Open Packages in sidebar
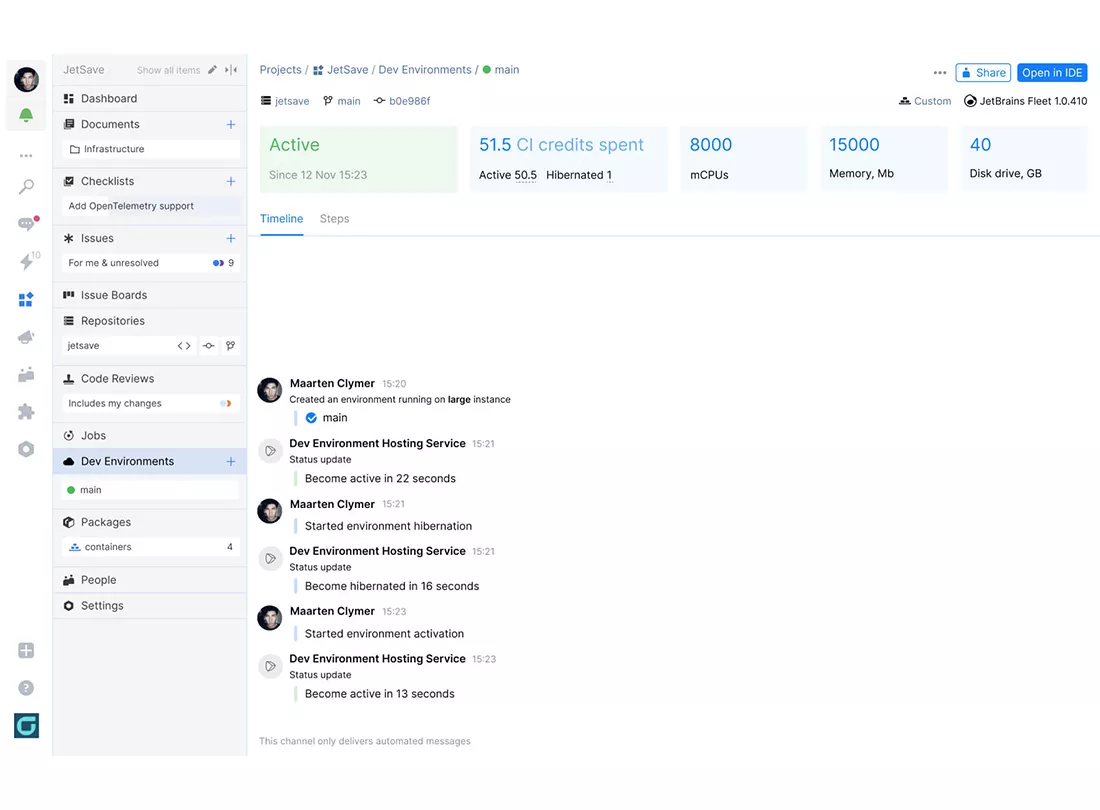This screenshot has height=810, width=1100. (x=150, y=522)
